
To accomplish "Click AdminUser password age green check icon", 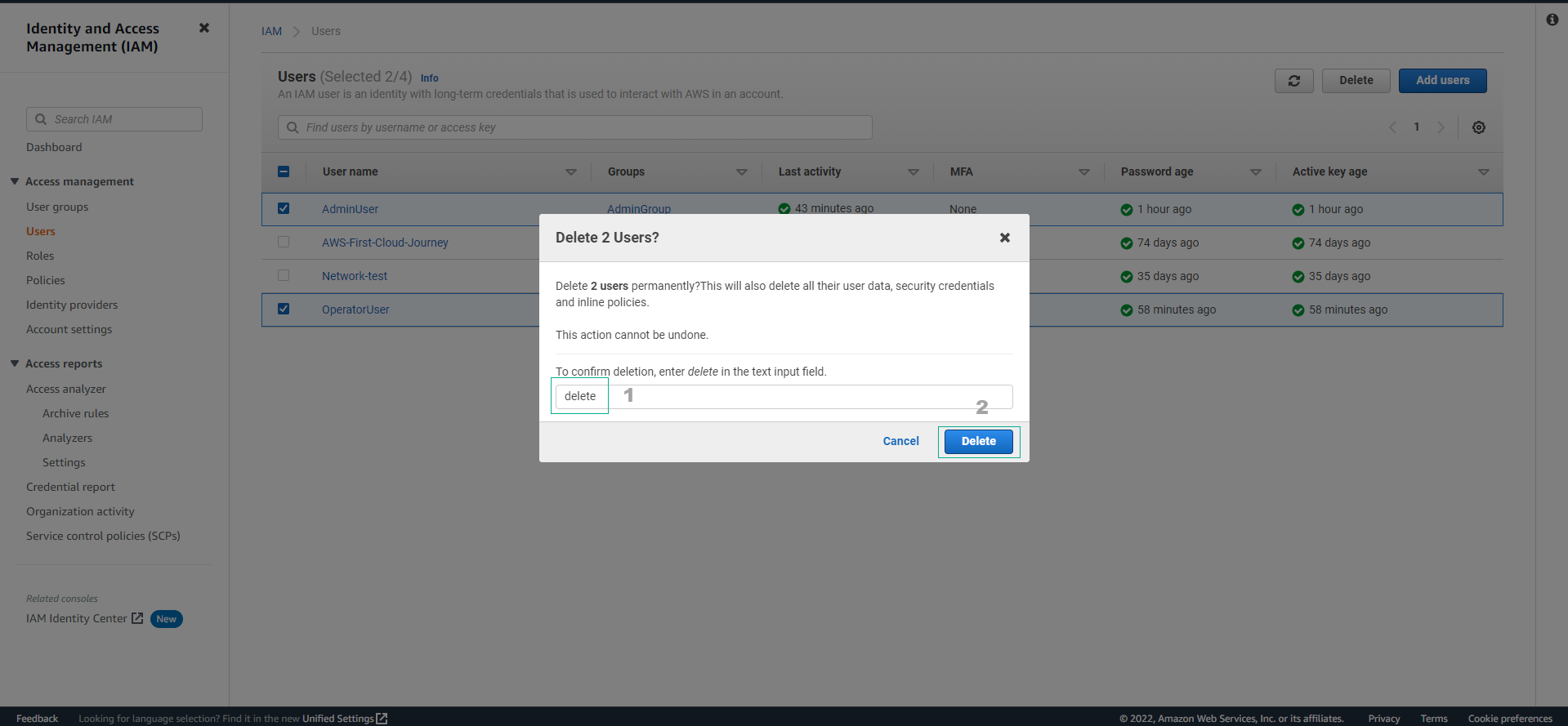I will (x=1127, y=210).
